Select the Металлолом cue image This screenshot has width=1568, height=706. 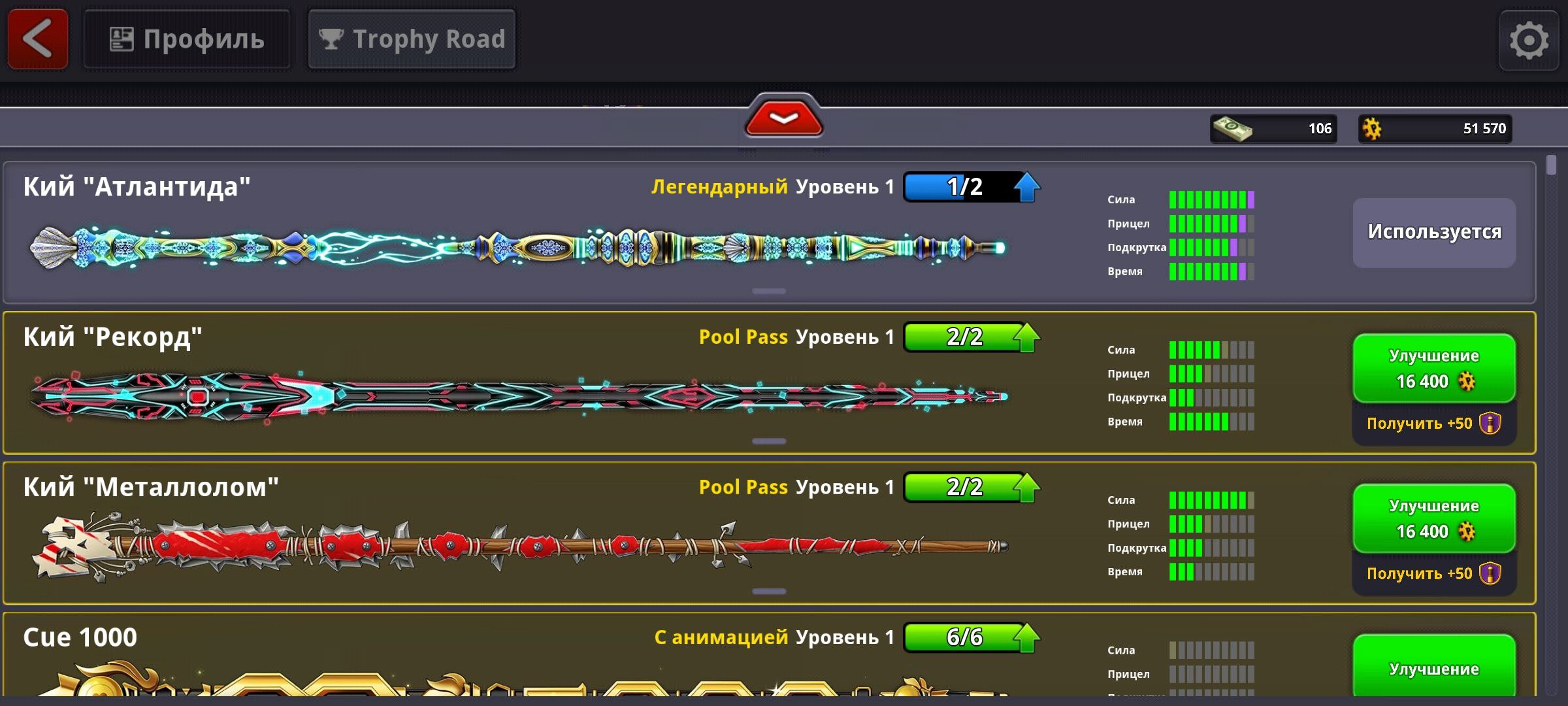tap(520, 546)
